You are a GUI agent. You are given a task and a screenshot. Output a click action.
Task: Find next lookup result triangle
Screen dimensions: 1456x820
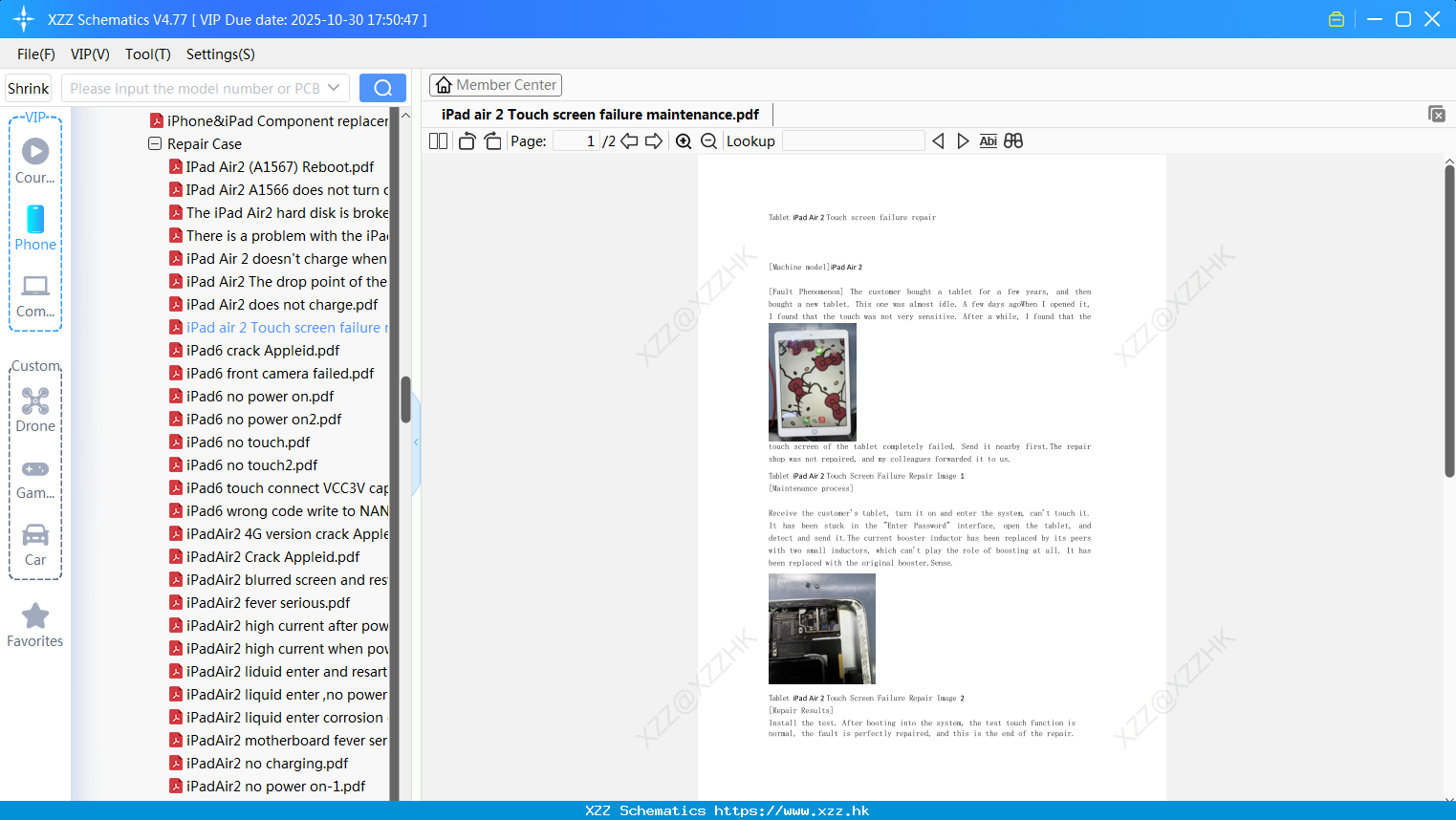(963, 141)
